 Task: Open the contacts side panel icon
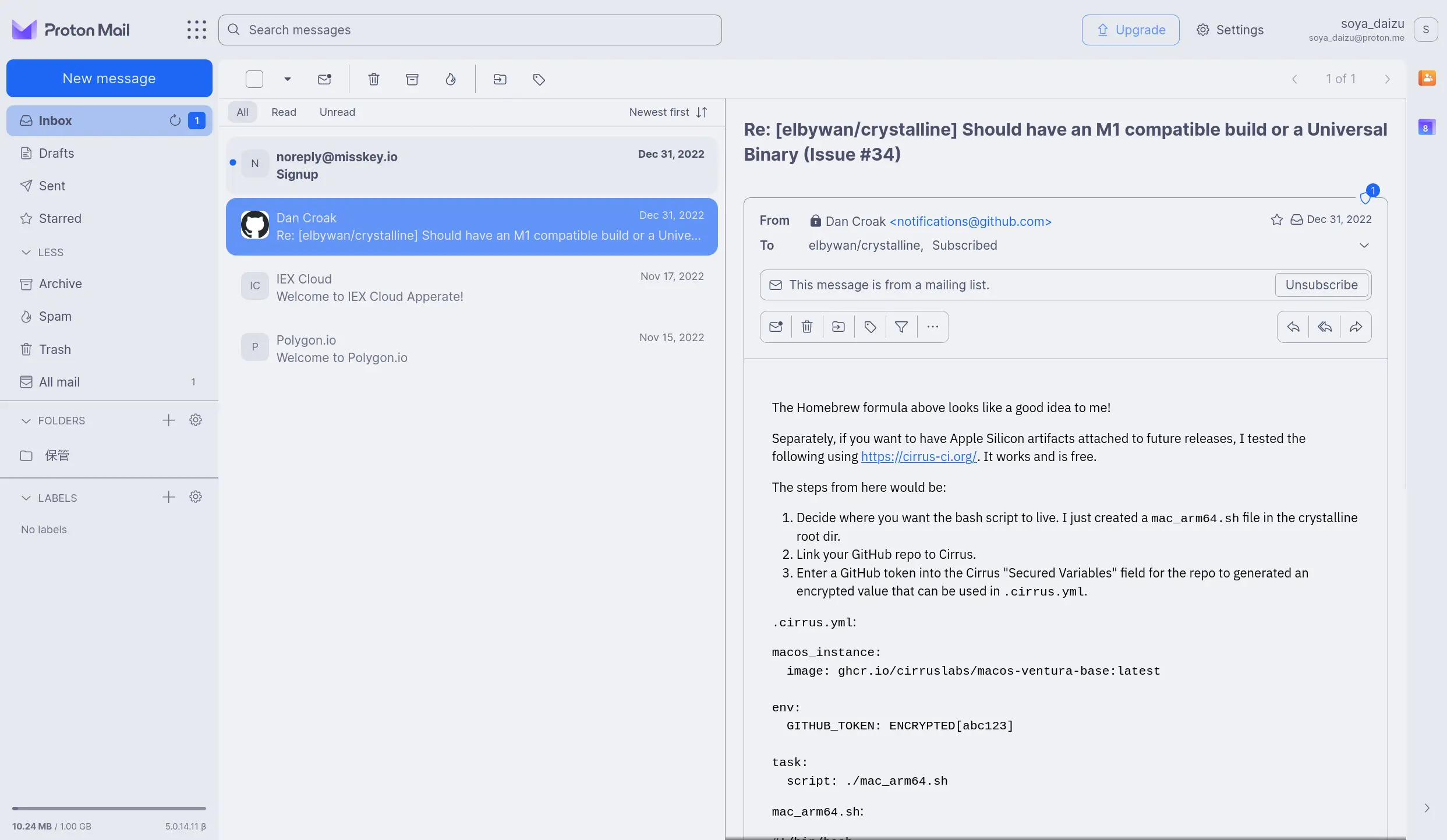[x=1427, y=77]
